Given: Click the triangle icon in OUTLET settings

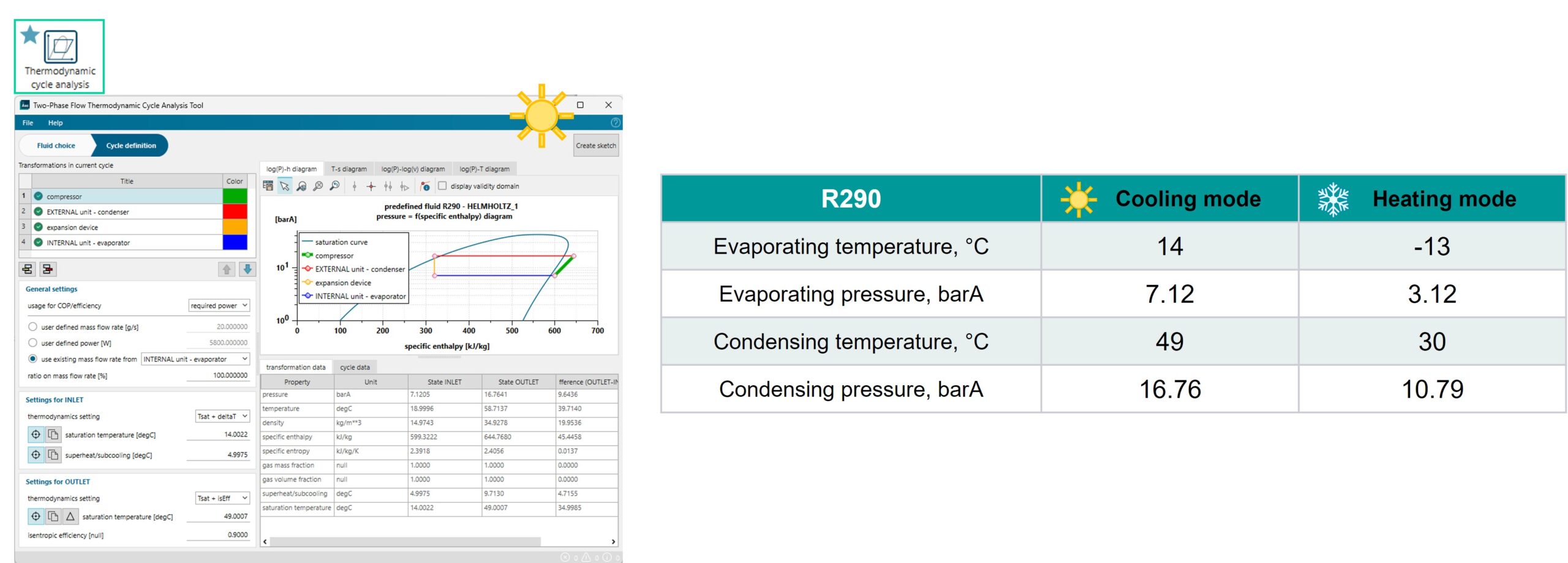Looking at the screenshot, I should pyautogui.click(x=70, y=517).
